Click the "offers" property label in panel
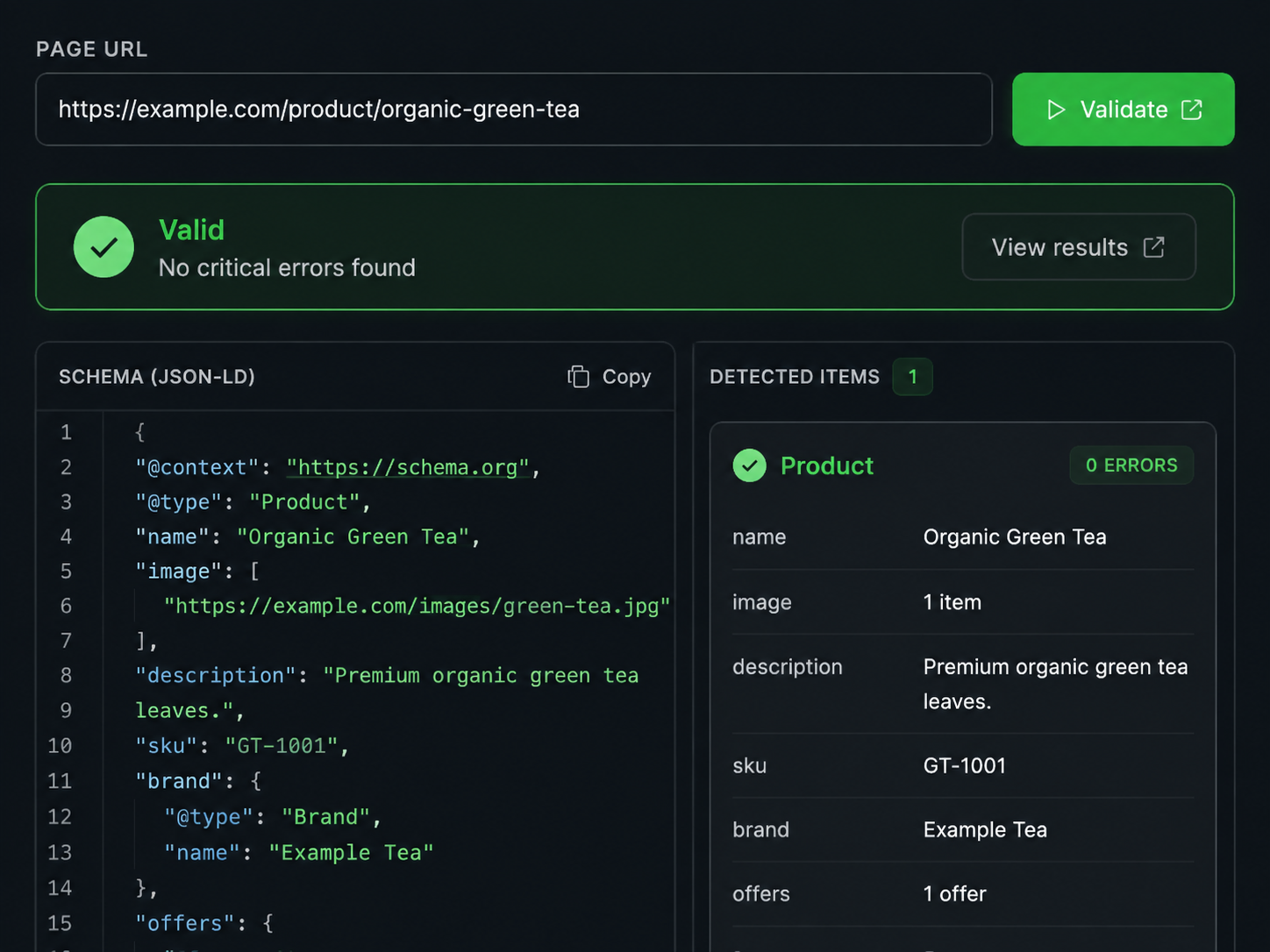 [761, 893]
